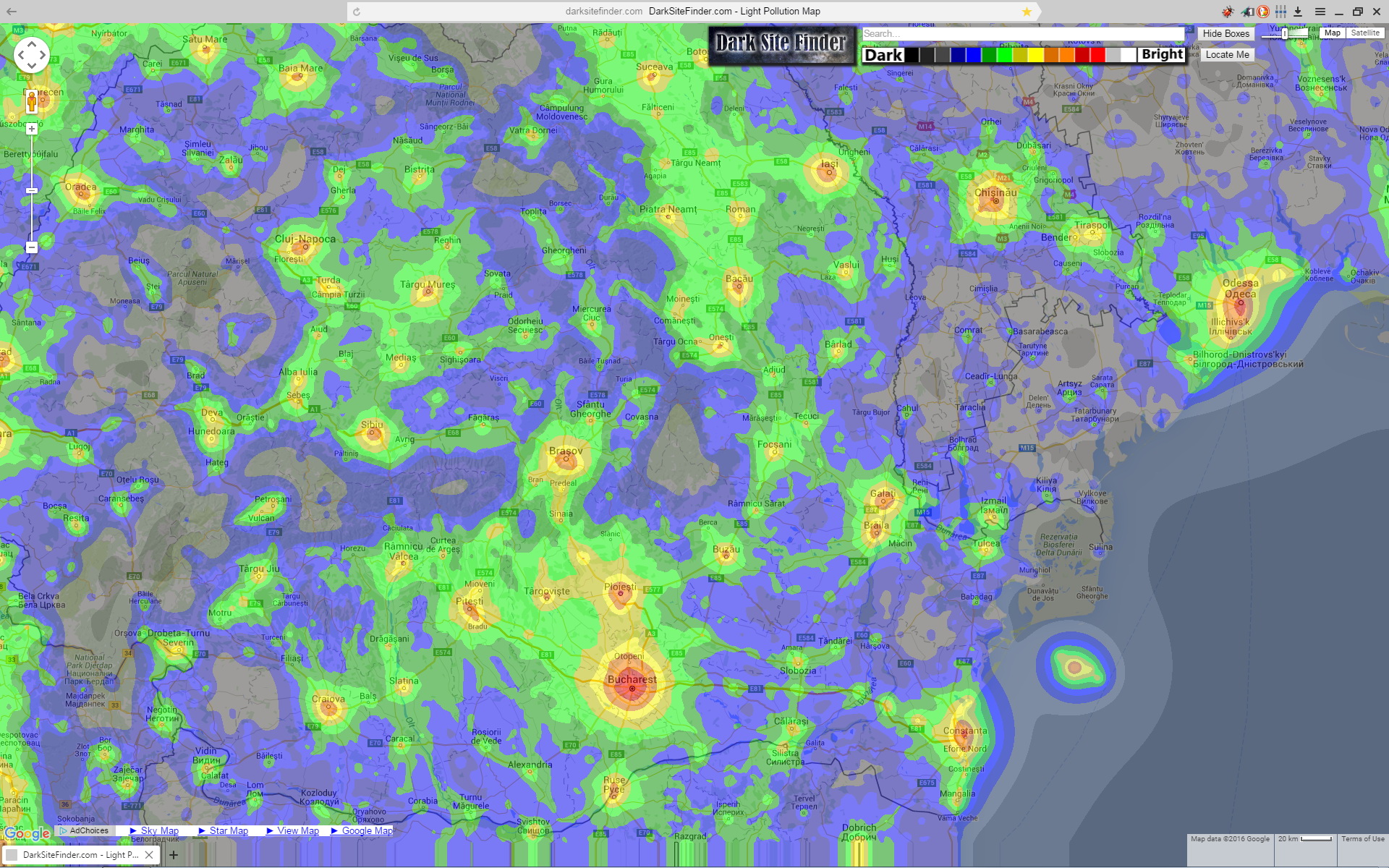This screenshot has width=1389, height=868.
Task: Open the View Map ad link
Action: 293,830
